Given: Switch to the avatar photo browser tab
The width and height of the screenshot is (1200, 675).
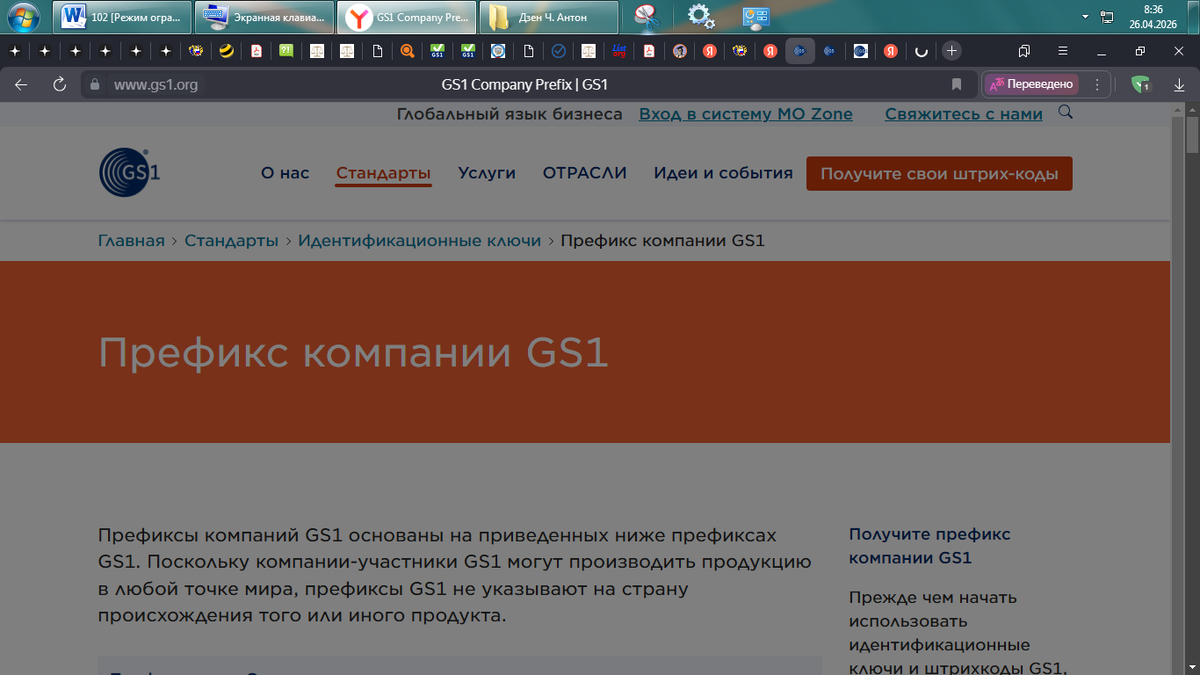Looking at the screenshot, I should 679,50.
